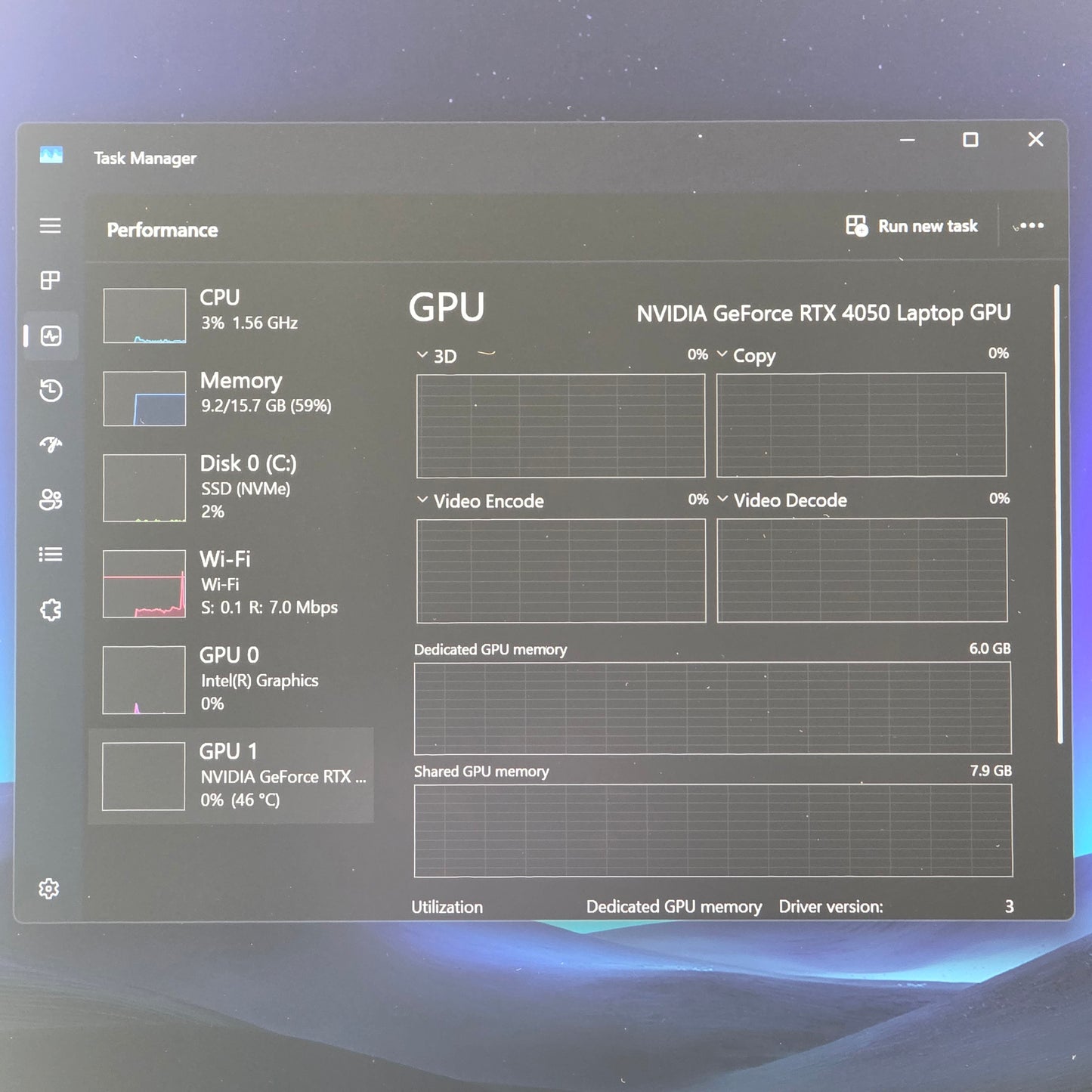Click the Dedicated GPU memory graph
1092x1092 pixels.
pyautogui.click(x=713, y=708)
